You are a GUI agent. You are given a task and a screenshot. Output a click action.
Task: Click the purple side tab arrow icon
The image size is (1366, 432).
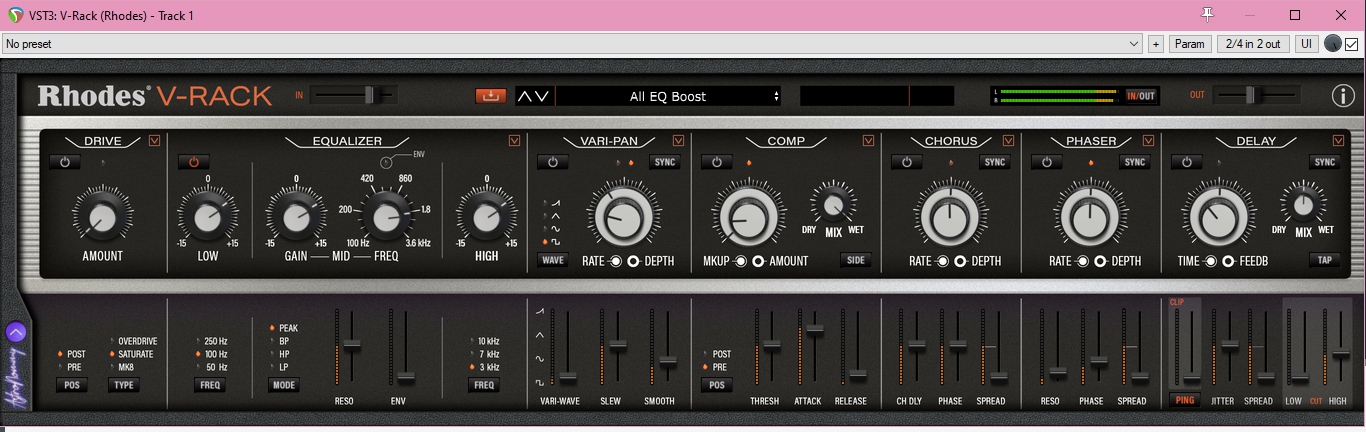click(16, 333)
